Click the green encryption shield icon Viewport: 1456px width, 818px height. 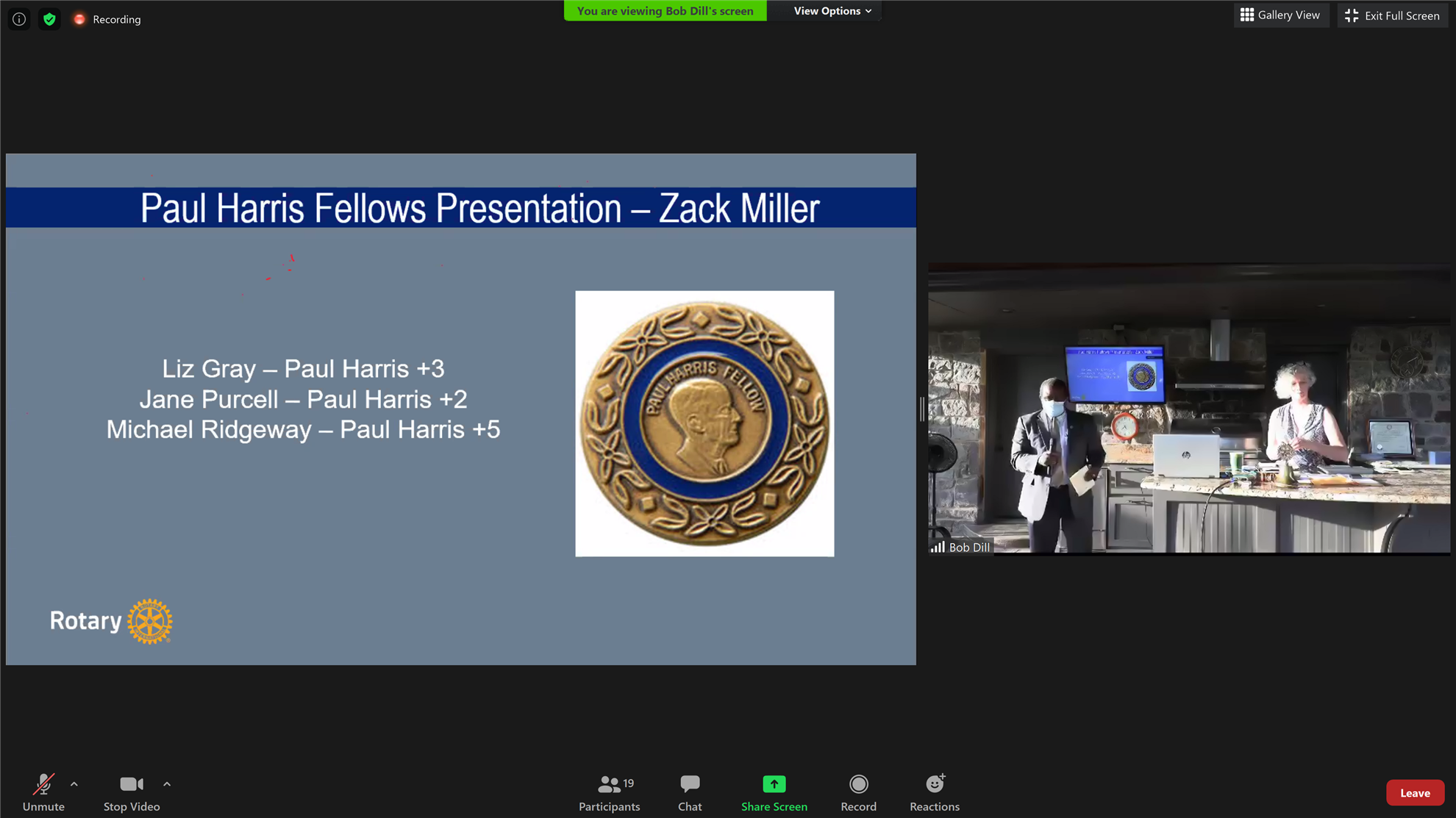[x=49, y=19]
